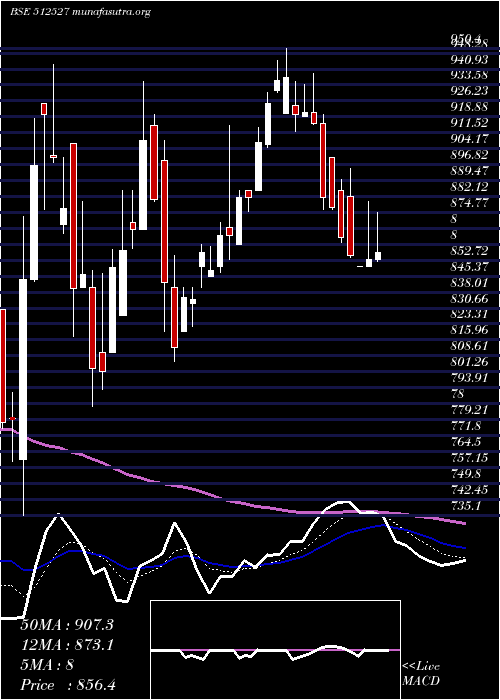Select the 757.15 price level label
Viewport: 500px width, 700px height.
[469, 458]
